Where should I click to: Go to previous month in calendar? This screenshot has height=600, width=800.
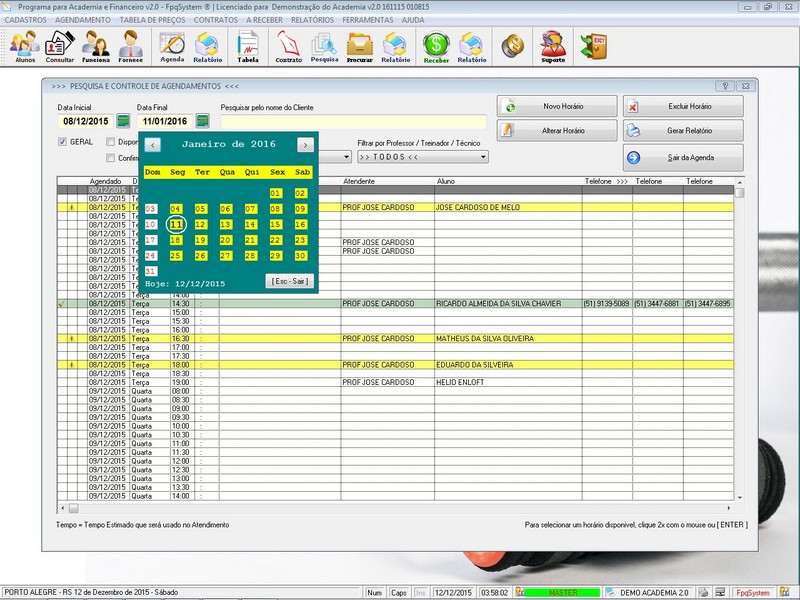click(x=152, y=145)
